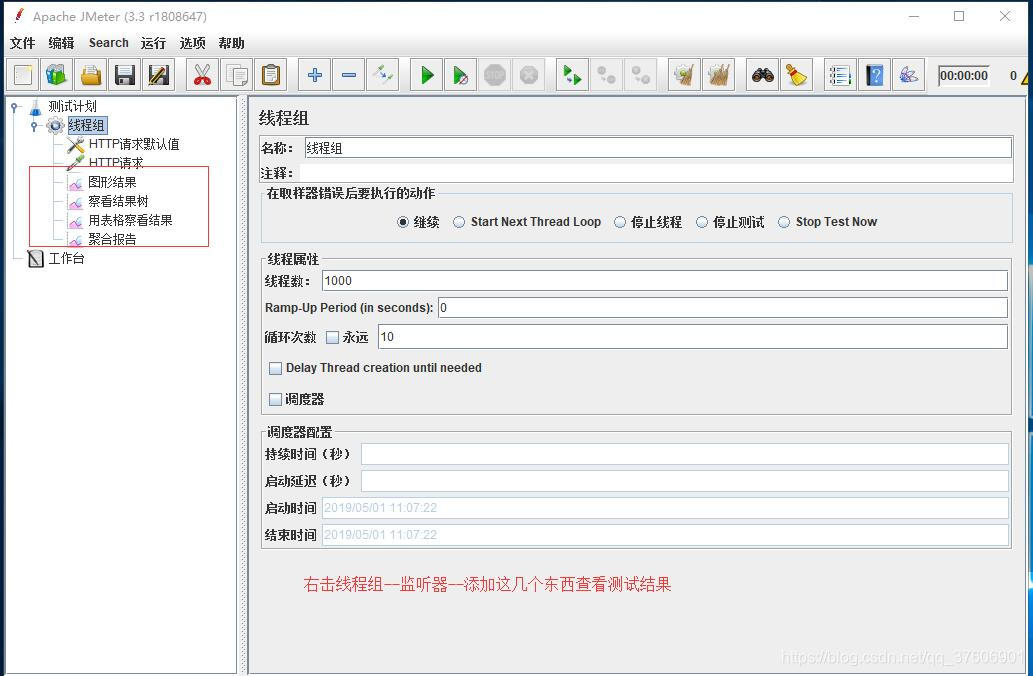Click Start no pauses icon
The height and width of the screenshot is (676, 1033).
461,75
